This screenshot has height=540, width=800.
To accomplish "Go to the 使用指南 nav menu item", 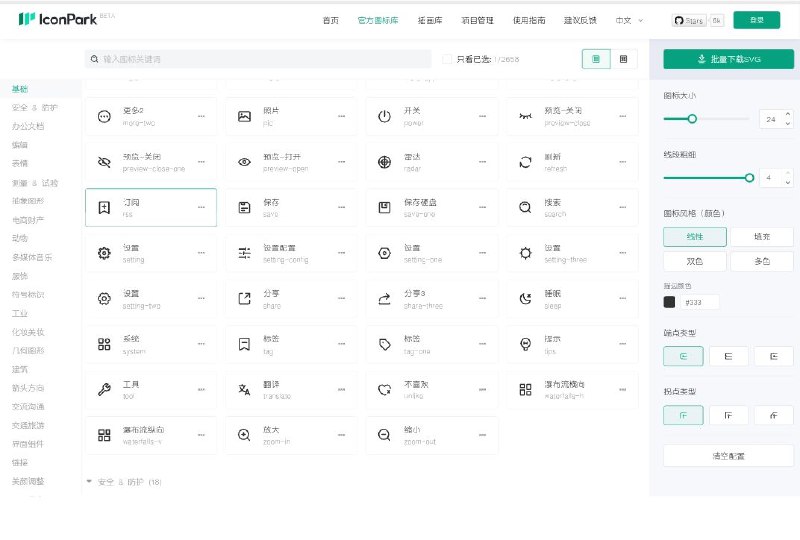I will (x=529, y=20).
